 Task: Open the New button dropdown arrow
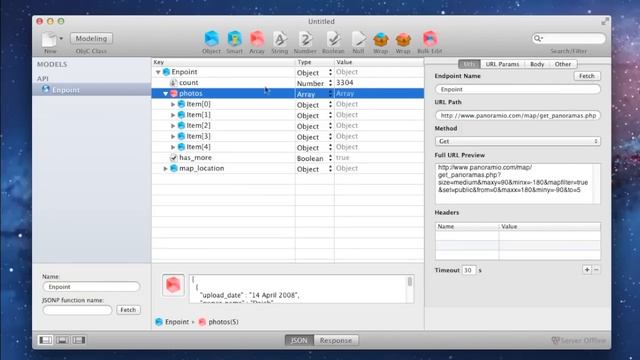click(x=61, y=38)
